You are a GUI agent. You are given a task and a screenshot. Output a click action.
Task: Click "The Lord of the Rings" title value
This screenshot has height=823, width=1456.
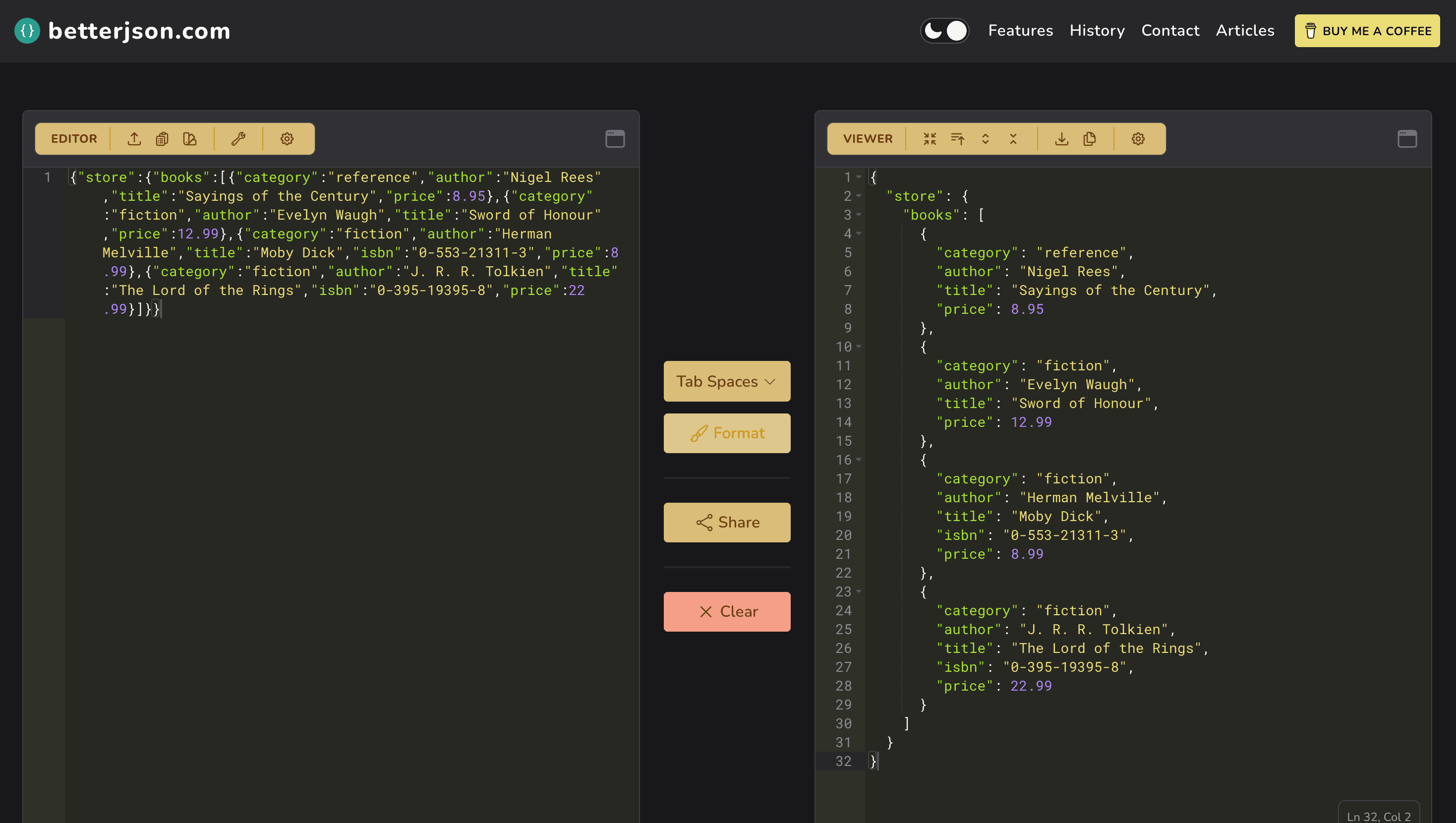(x=1106, y=648)
